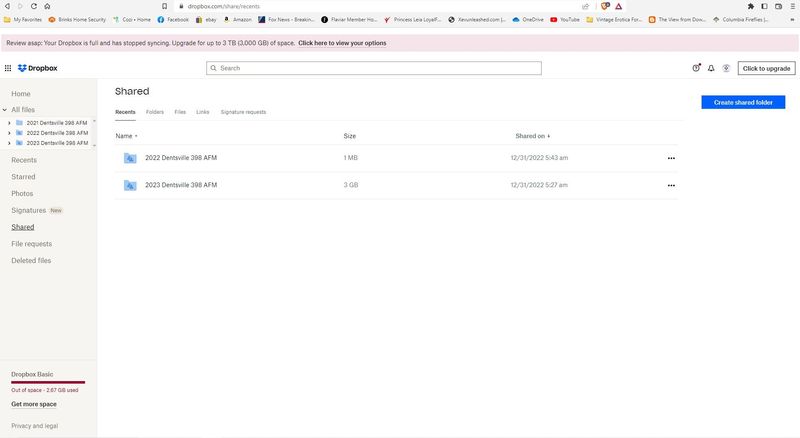Open more options for 2023 Dentsville 398 AFM
The width and height of the screenshot is (800, 438).
point(671,185)
